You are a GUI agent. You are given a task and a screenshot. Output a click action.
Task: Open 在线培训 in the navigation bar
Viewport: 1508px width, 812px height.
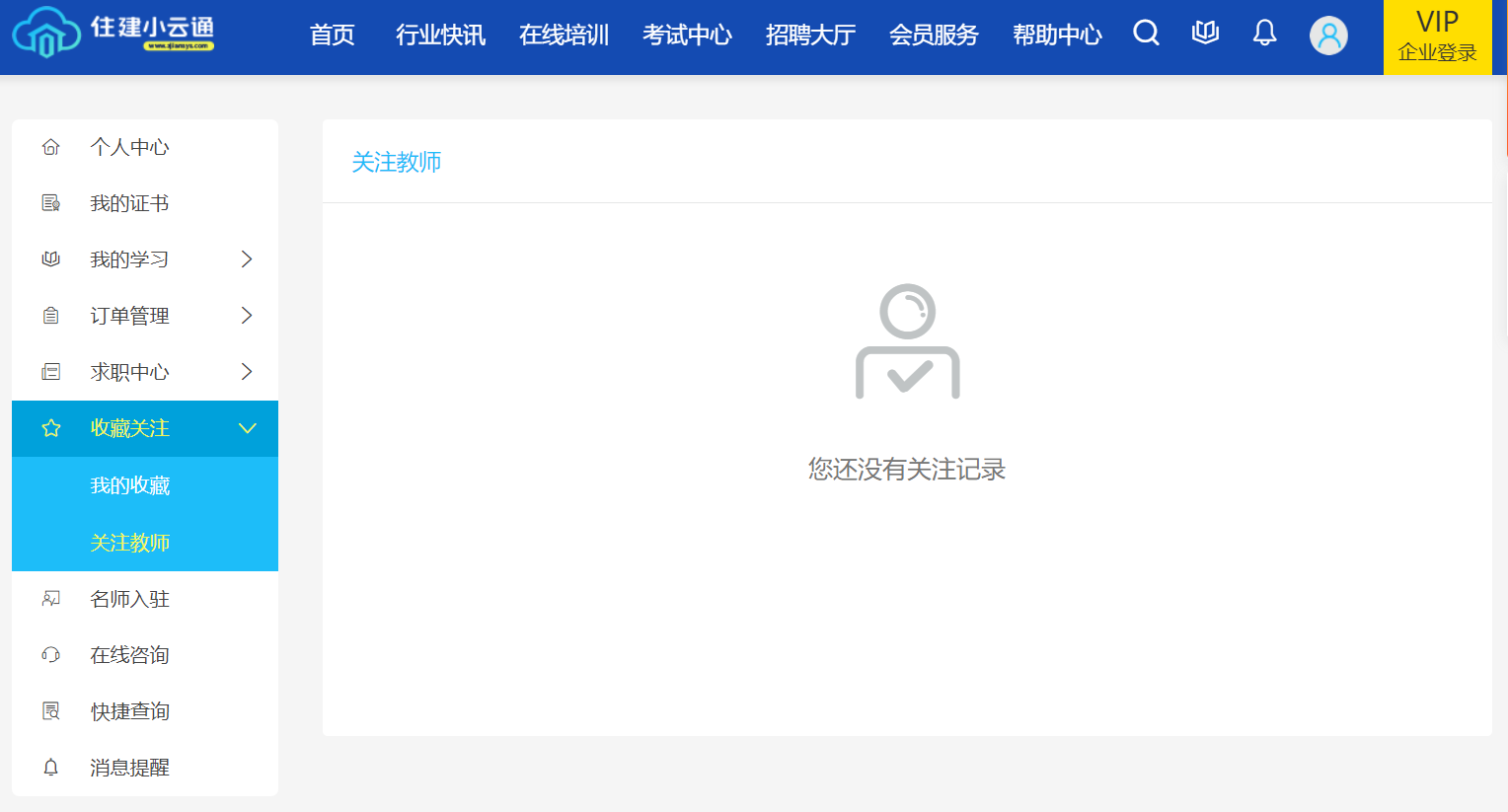point(564,36)
